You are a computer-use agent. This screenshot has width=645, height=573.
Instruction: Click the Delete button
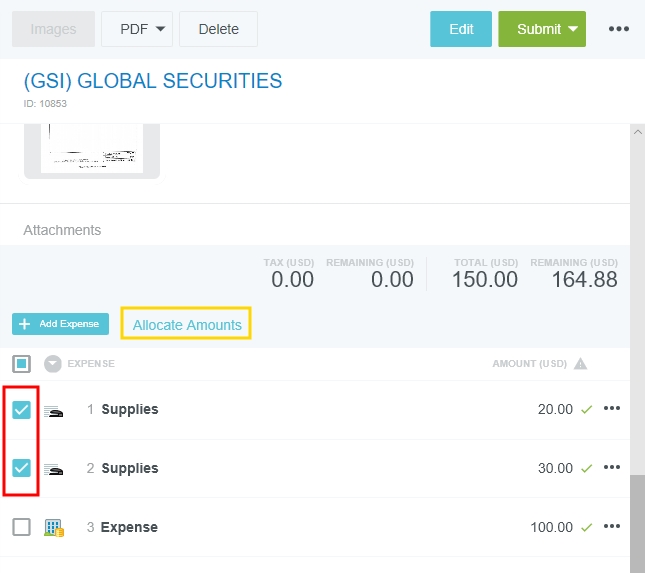[x=218, y=29]
